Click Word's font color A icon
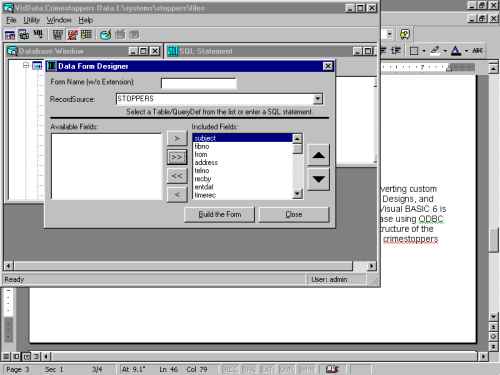Image resolution: width=500 pixels, height=375 pixels. pyautogui.click(x=456, y=51)
